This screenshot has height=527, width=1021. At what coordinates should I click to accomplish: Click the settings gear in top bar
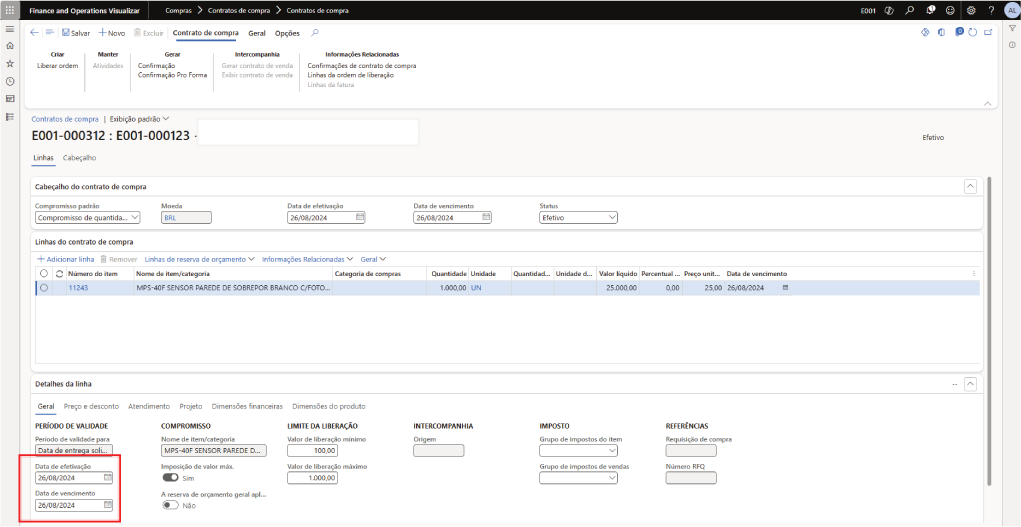coord(970,10)
